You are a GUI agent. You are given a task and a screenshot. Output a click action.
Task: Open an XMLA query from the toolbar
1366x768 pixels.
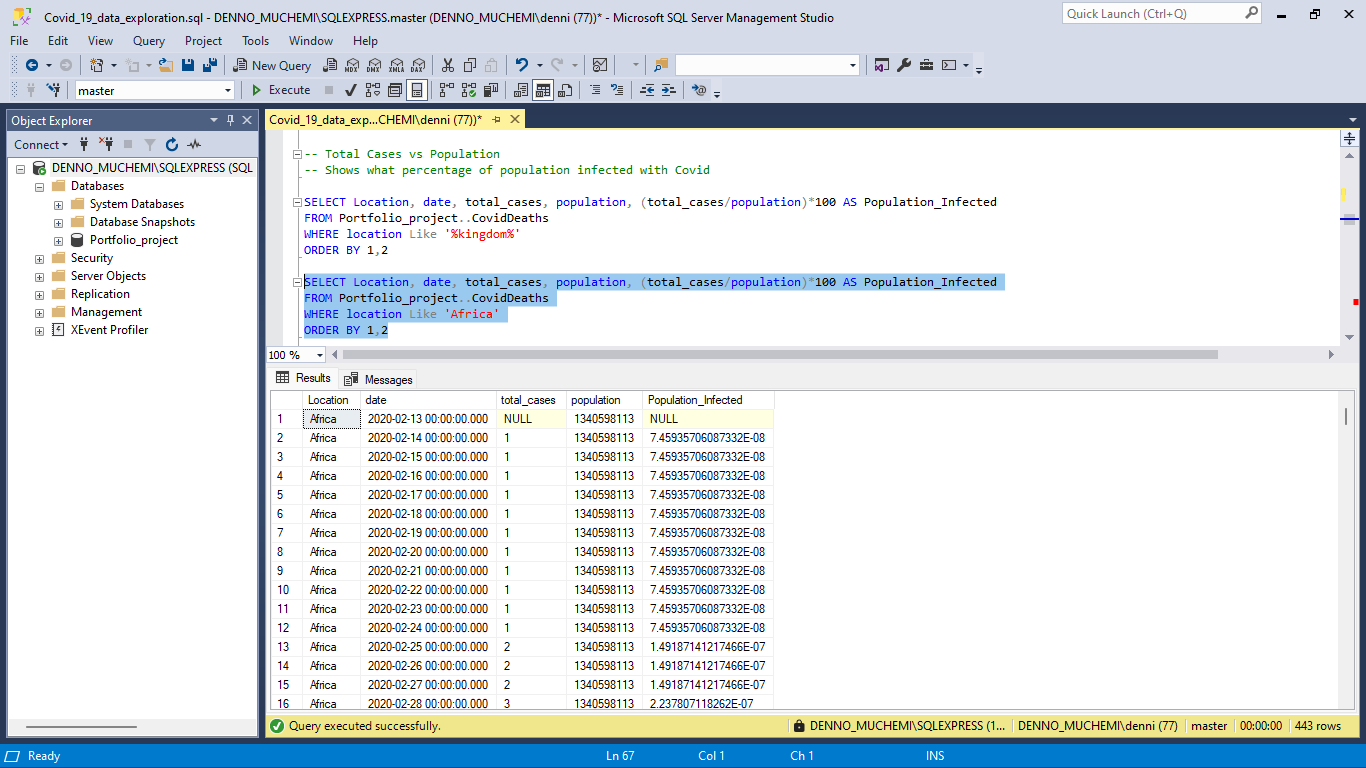coord(396,65)
